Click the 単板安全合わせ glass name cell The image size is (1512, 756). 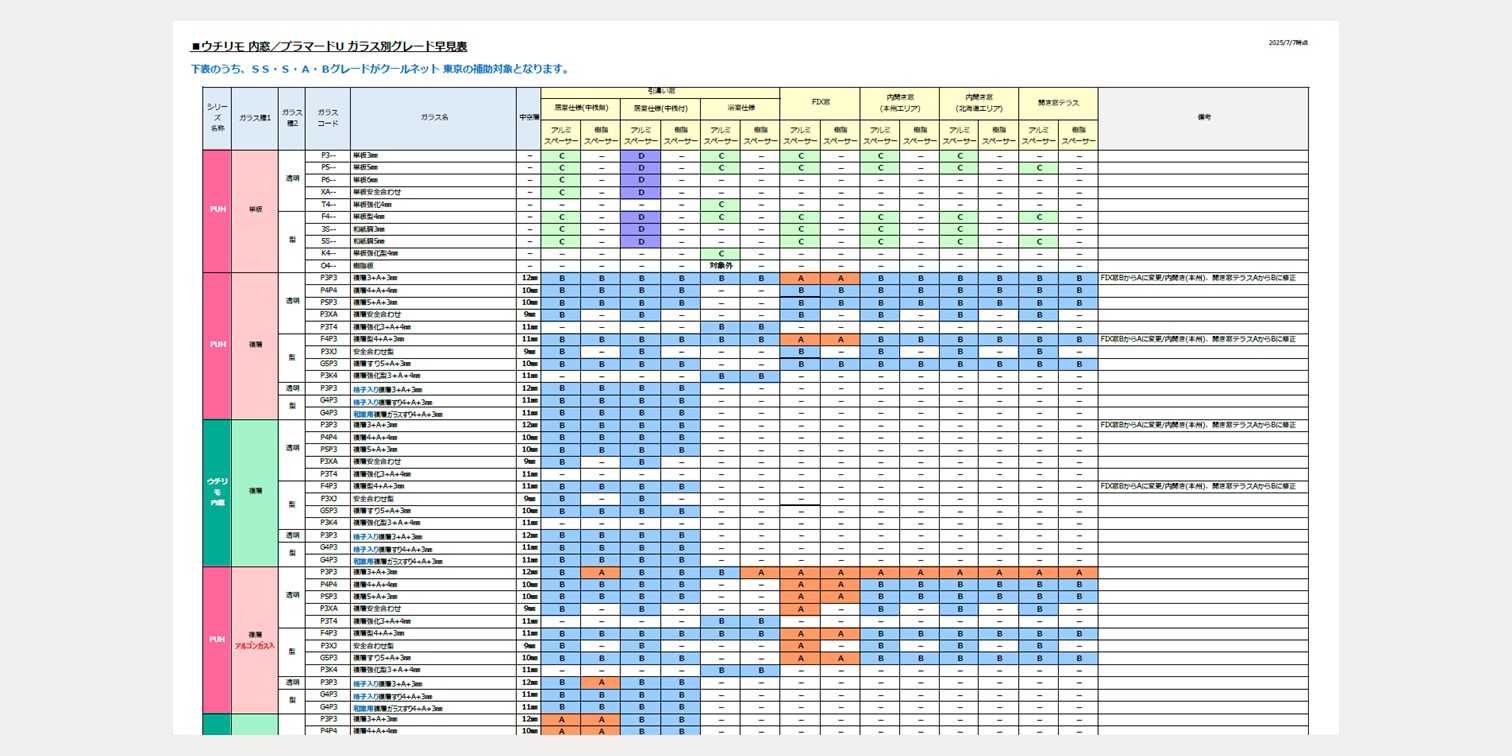pos(377,193)
